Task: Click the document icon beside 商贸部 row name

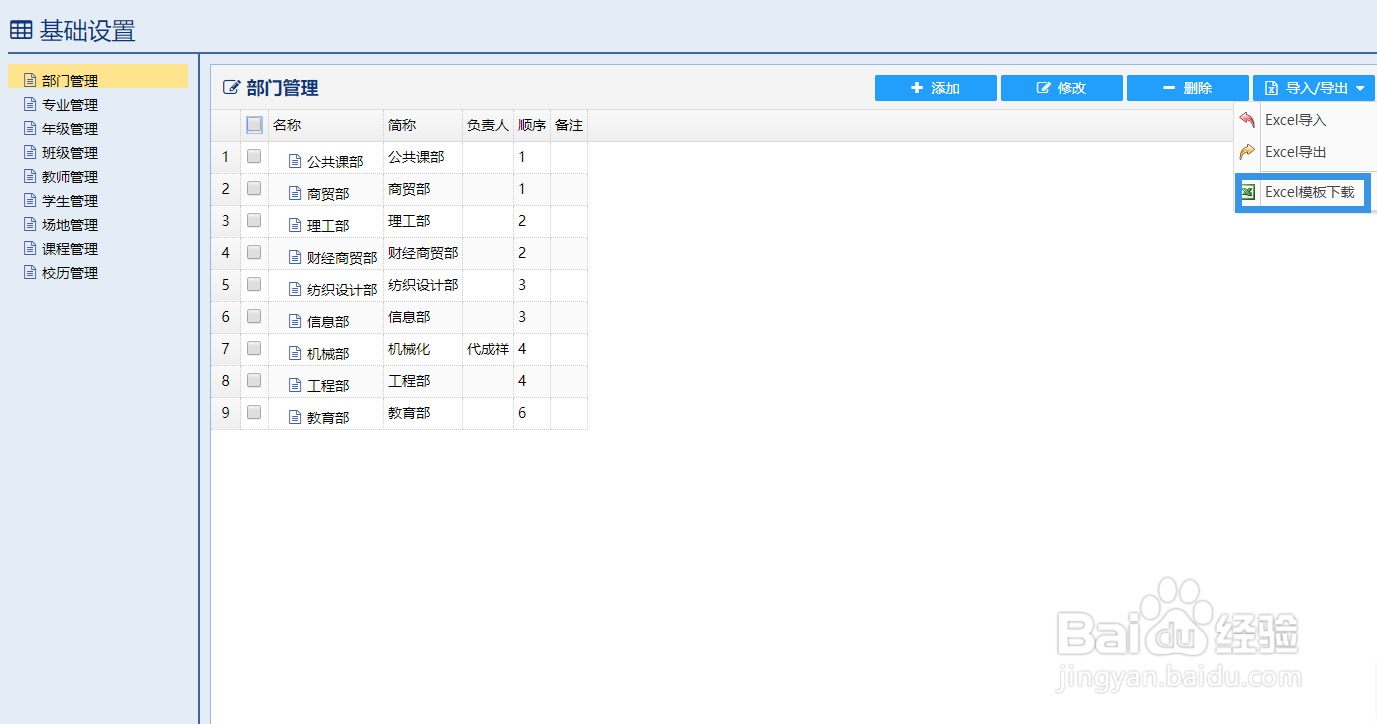Action: [295, 193]
